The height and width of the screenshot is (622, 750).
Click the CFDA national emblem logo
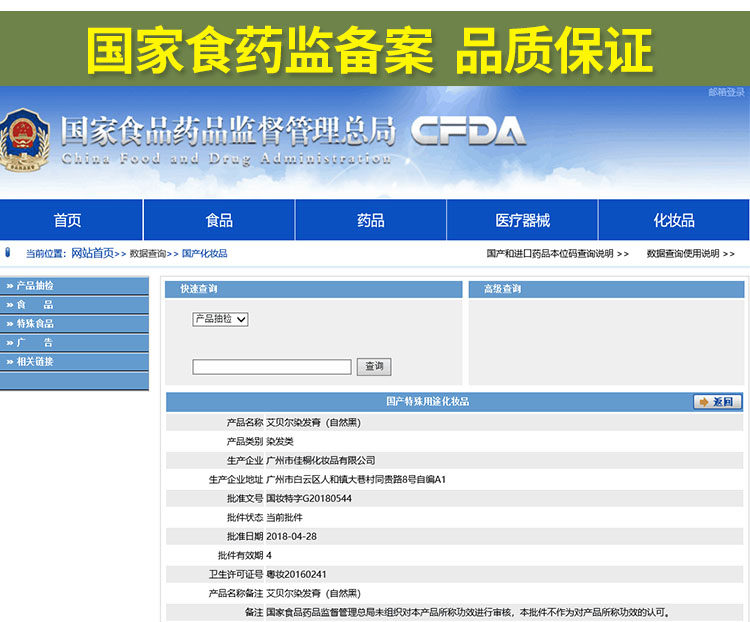(24, 140)
